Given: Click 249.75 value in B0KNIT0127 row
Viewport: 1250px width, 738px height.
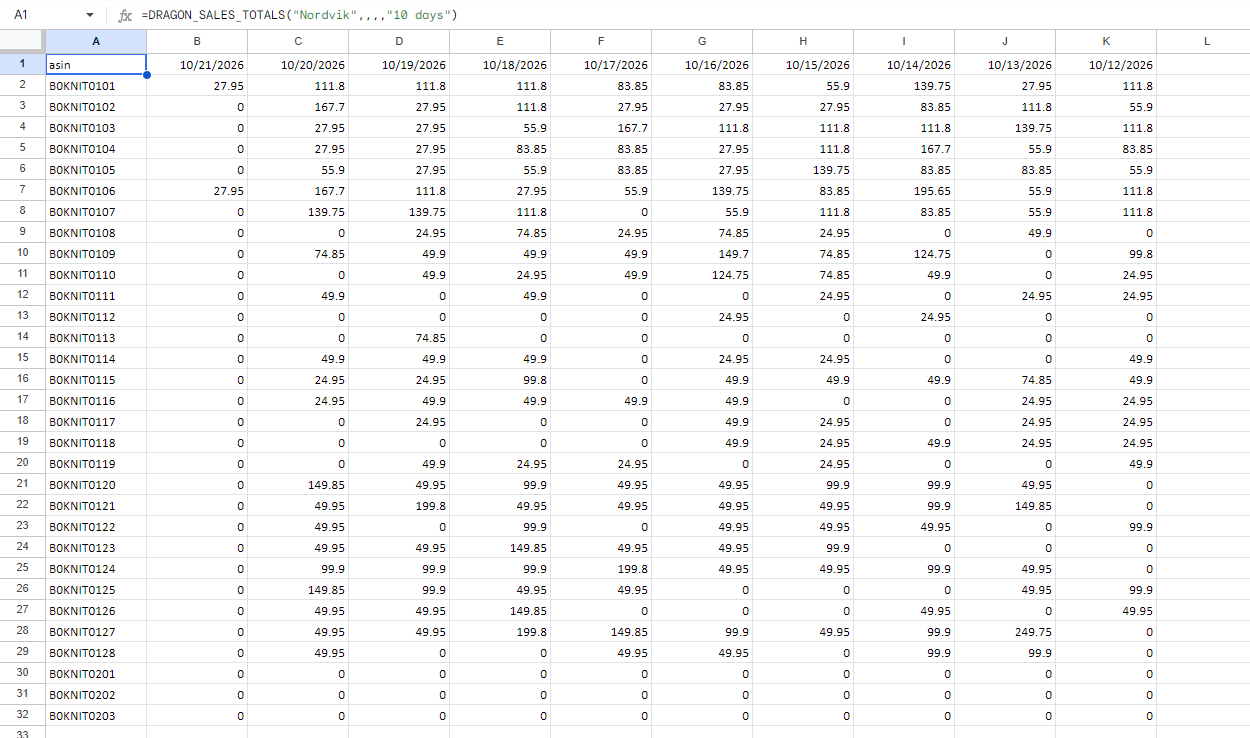Looking at the screenshot, I should click(1005, 631).
